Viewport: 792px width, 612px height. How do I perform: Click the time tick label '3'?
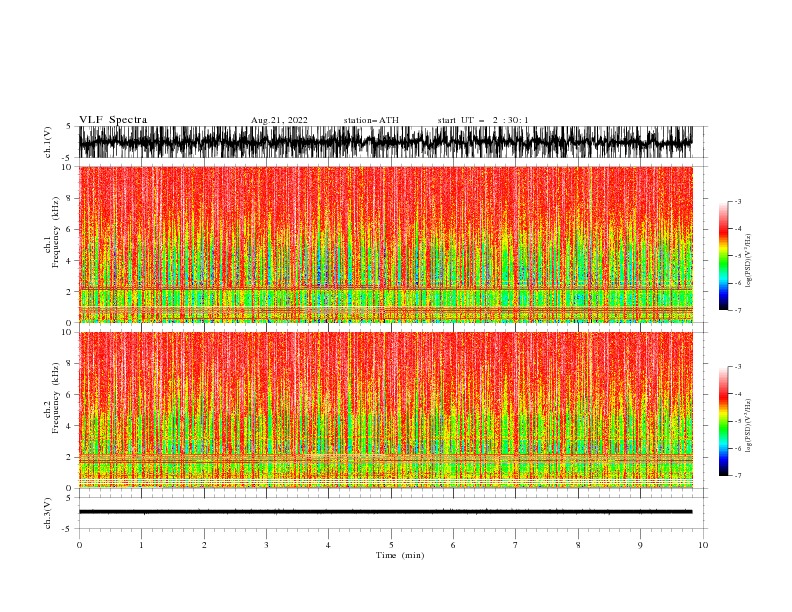(x=266, y=545)
